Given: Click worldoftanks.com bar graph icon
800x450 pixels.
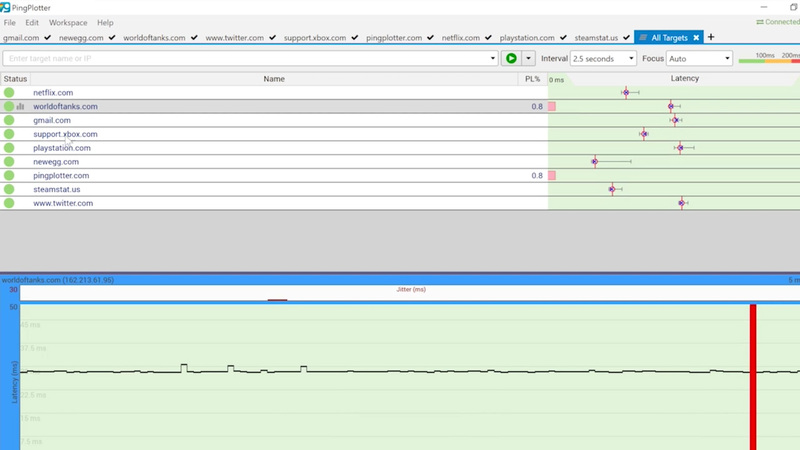Looking at the screenshot, I should point(20,106).
